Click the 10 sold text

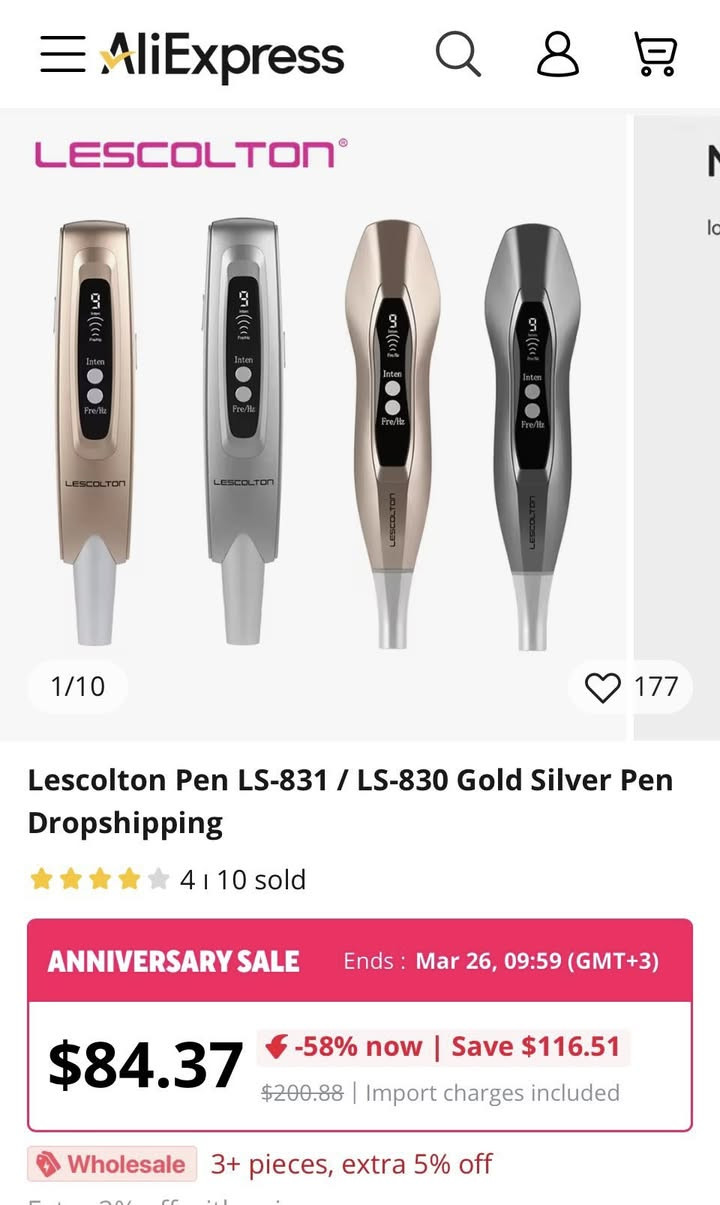[261, 880]
